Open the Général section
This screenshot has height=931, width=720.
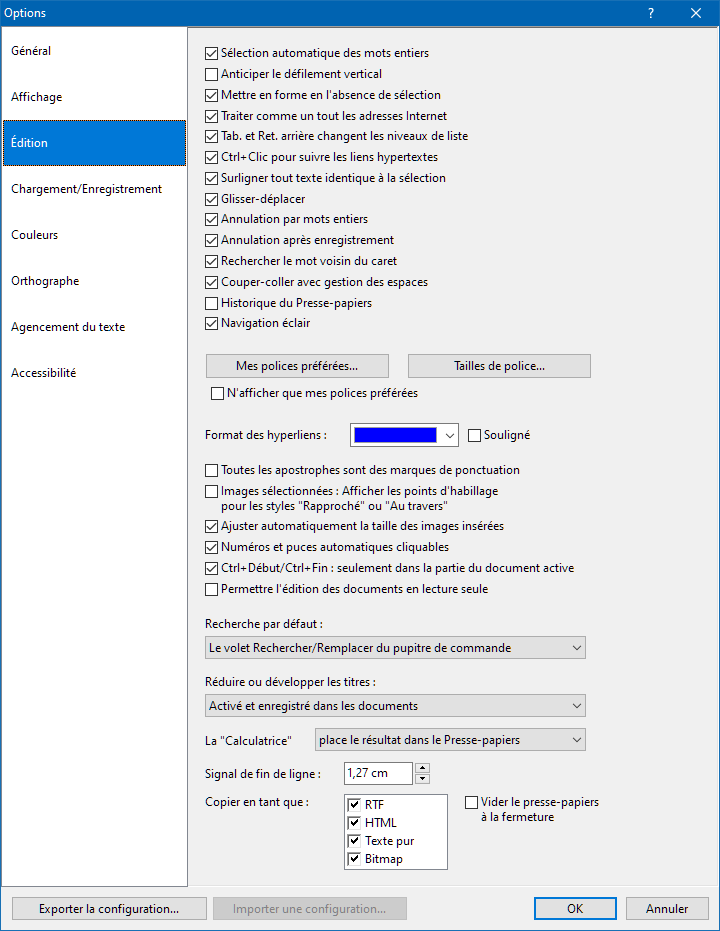(x=94, y=51)
